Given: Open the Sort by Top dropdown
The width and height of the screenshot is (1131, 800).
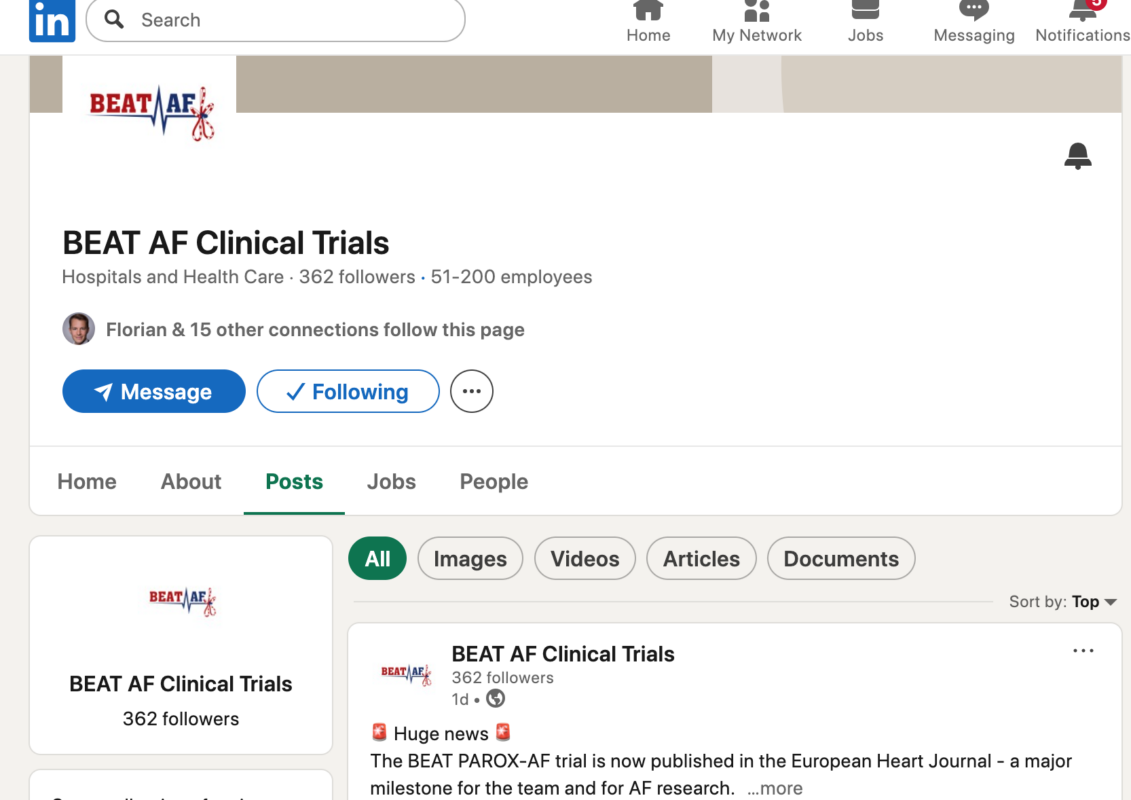Looking at the screenshot, I should (1093, 602).
